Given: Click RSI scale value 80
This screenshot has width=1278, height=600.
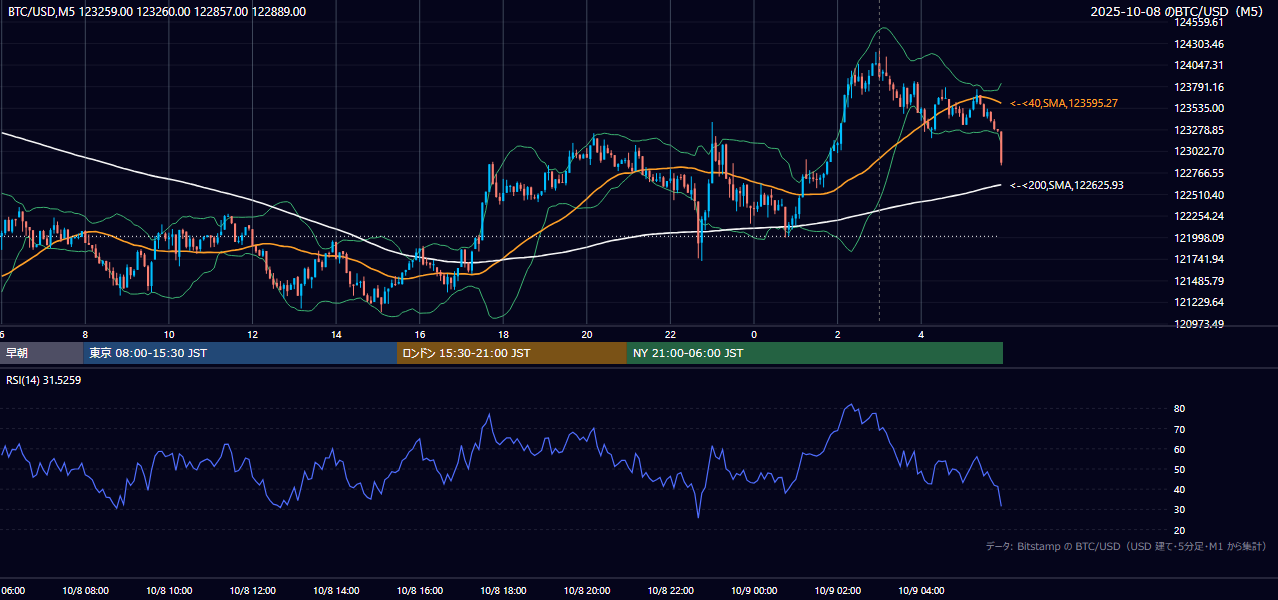Looking at the screenshot, I should point(1179,409).
